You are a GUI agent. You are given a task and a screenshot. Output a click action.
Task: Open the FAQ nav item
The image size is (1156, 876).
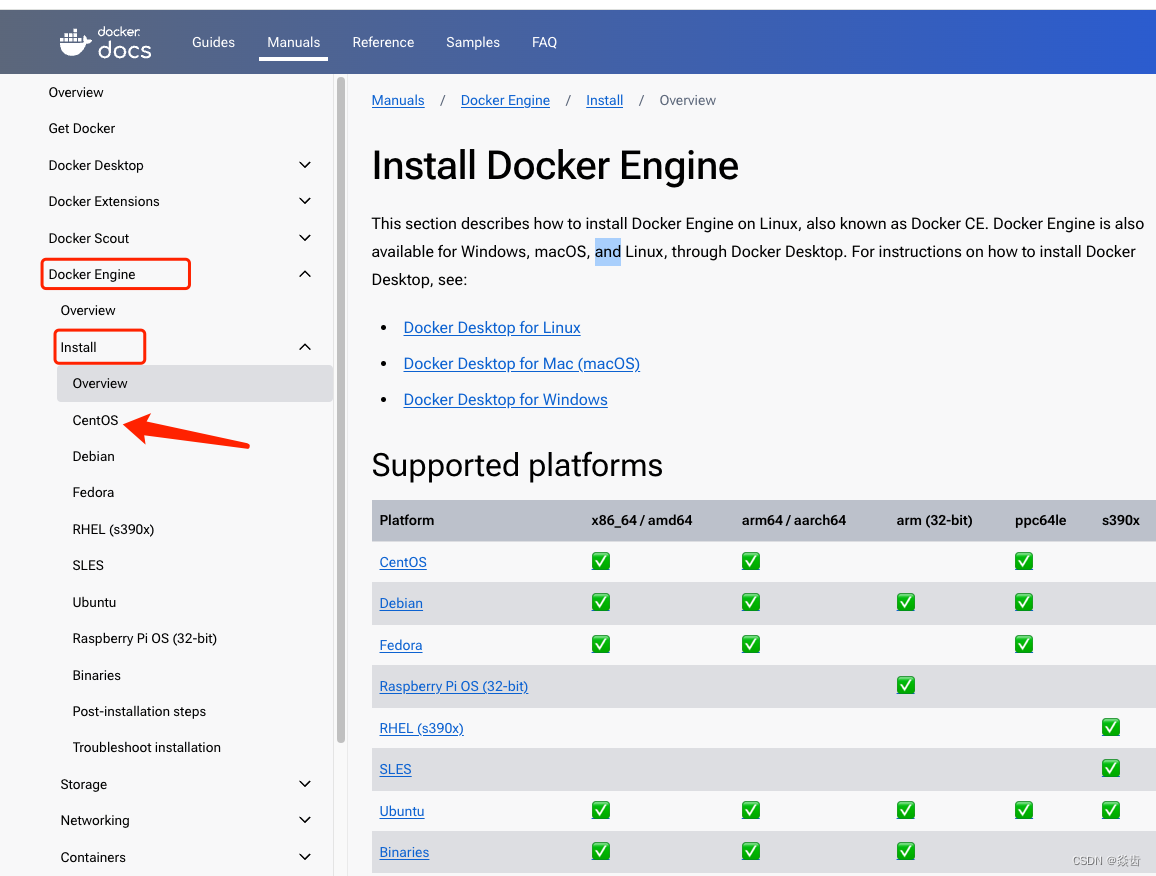click(544, 42)
